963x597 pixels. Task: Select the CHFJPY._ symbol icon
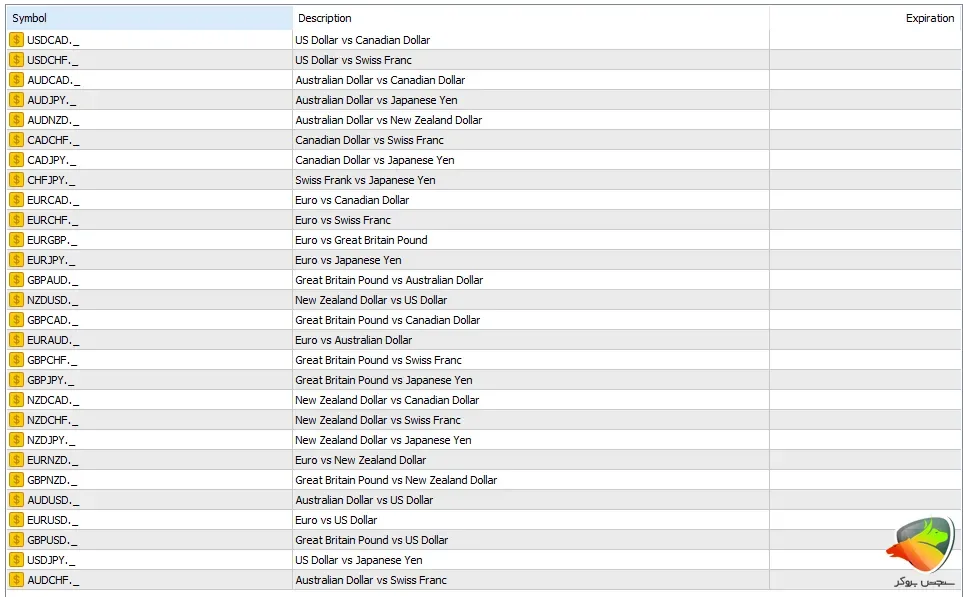(17, 180)
